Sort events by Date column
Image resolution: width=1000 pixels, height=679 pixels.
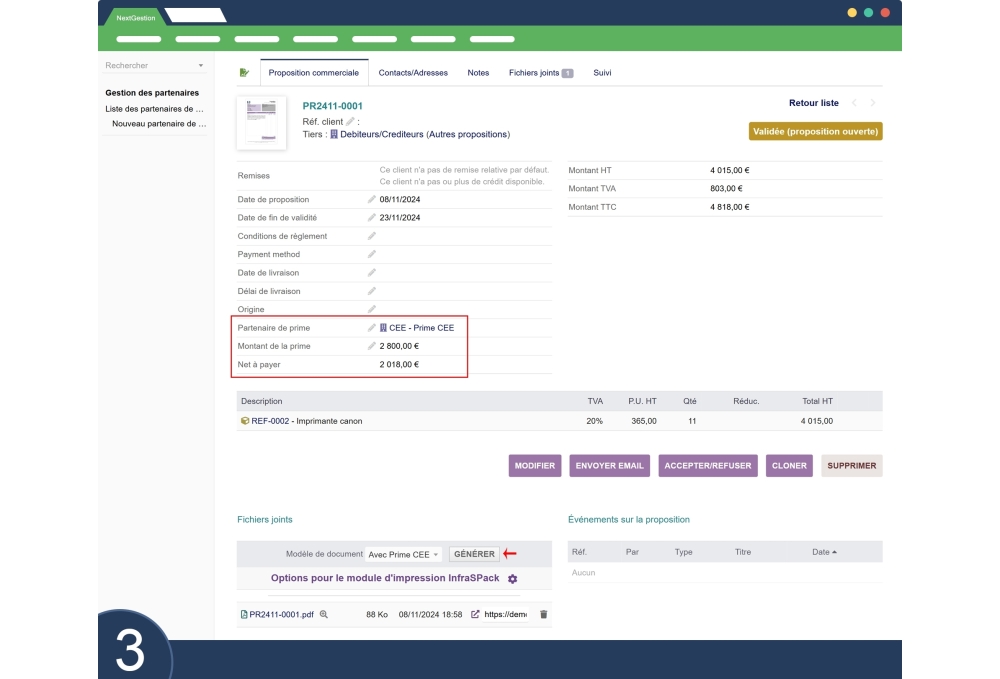(x=824, y=552)
